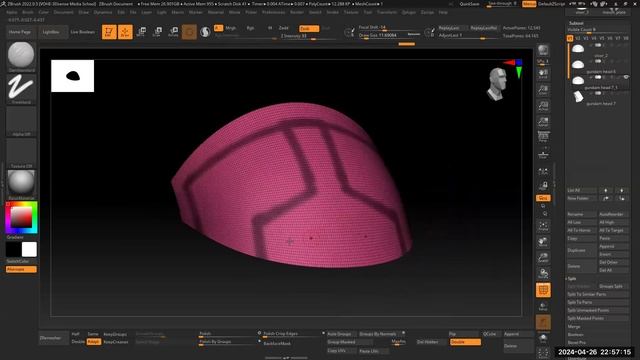Open the Document menu
Viewport: 640px width, 360px height.
tap(63, 12)
